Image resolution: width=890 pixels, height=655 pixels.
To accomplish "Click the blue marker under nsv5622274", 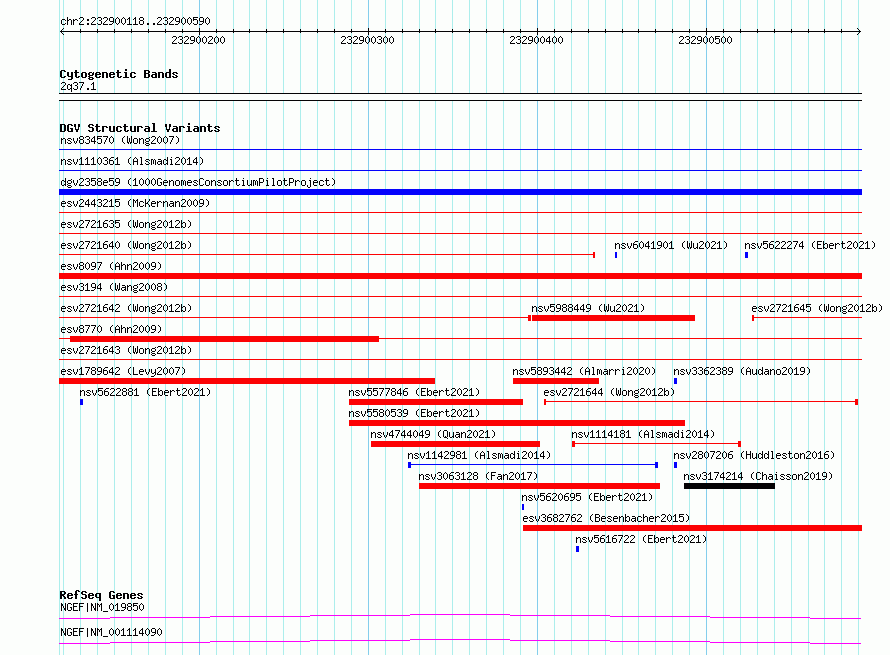I will 746,255.
